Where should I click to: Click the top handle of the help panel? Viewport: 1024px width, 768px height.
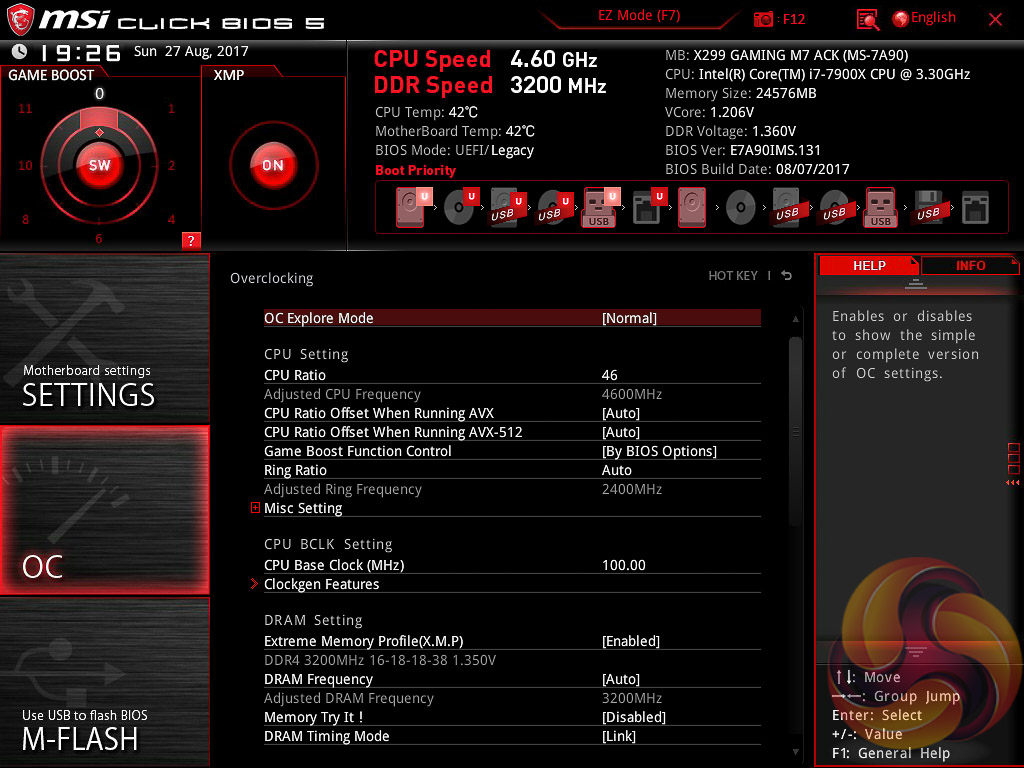coord(916,283)
